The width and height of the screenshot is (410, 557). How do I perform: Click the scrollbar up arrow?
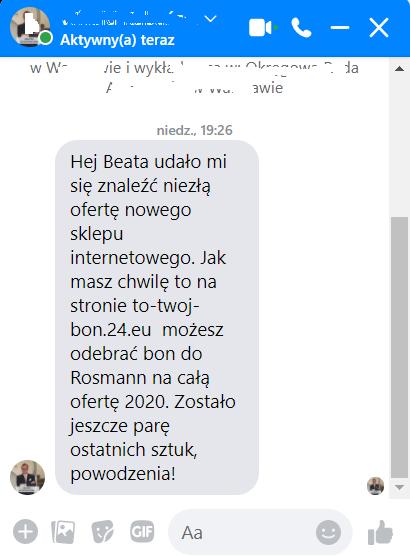pos(399,69)
